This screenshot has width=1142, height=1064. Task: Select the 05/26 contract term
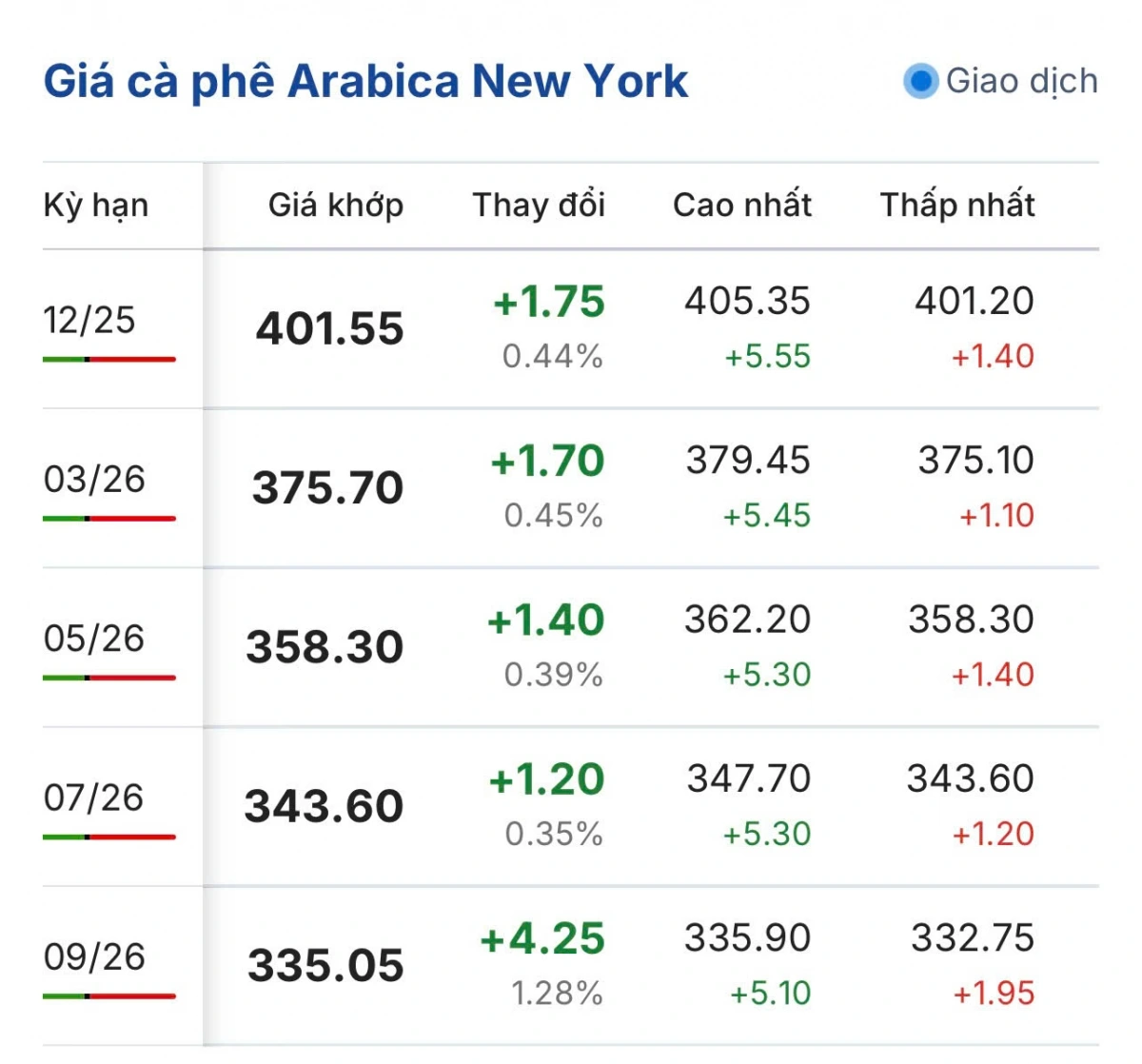point(93,639)
